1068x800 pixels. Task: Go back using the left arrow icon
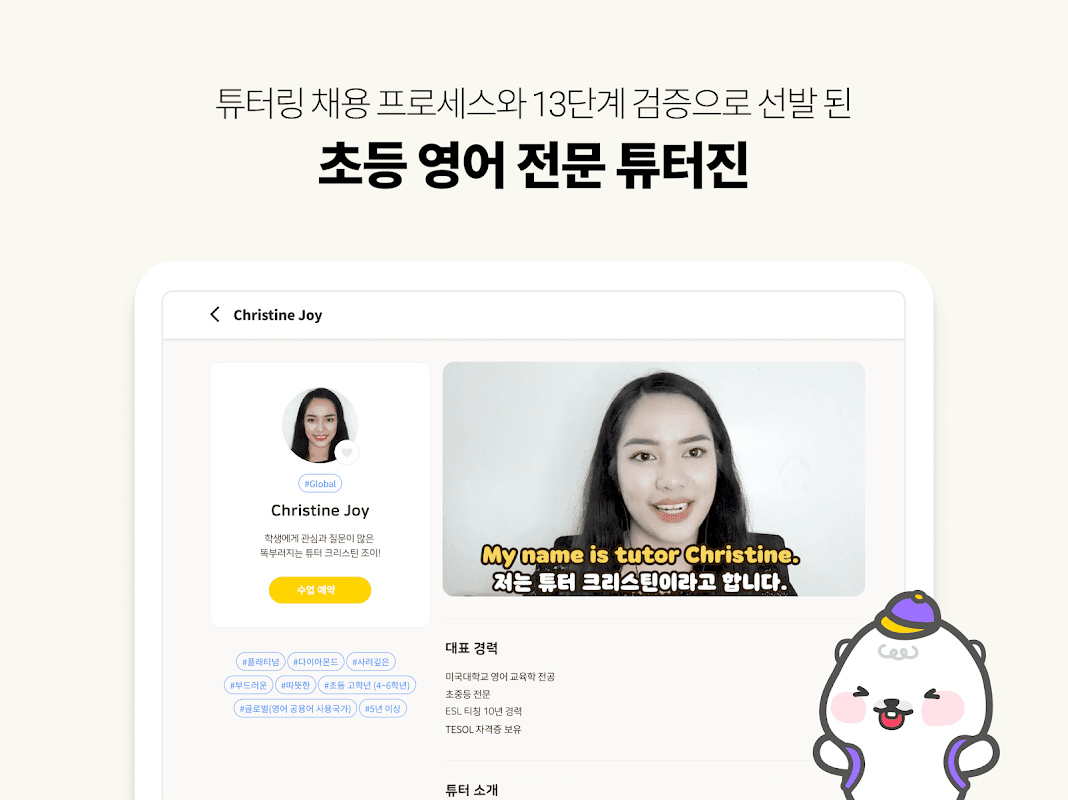(x=215, y=315)
